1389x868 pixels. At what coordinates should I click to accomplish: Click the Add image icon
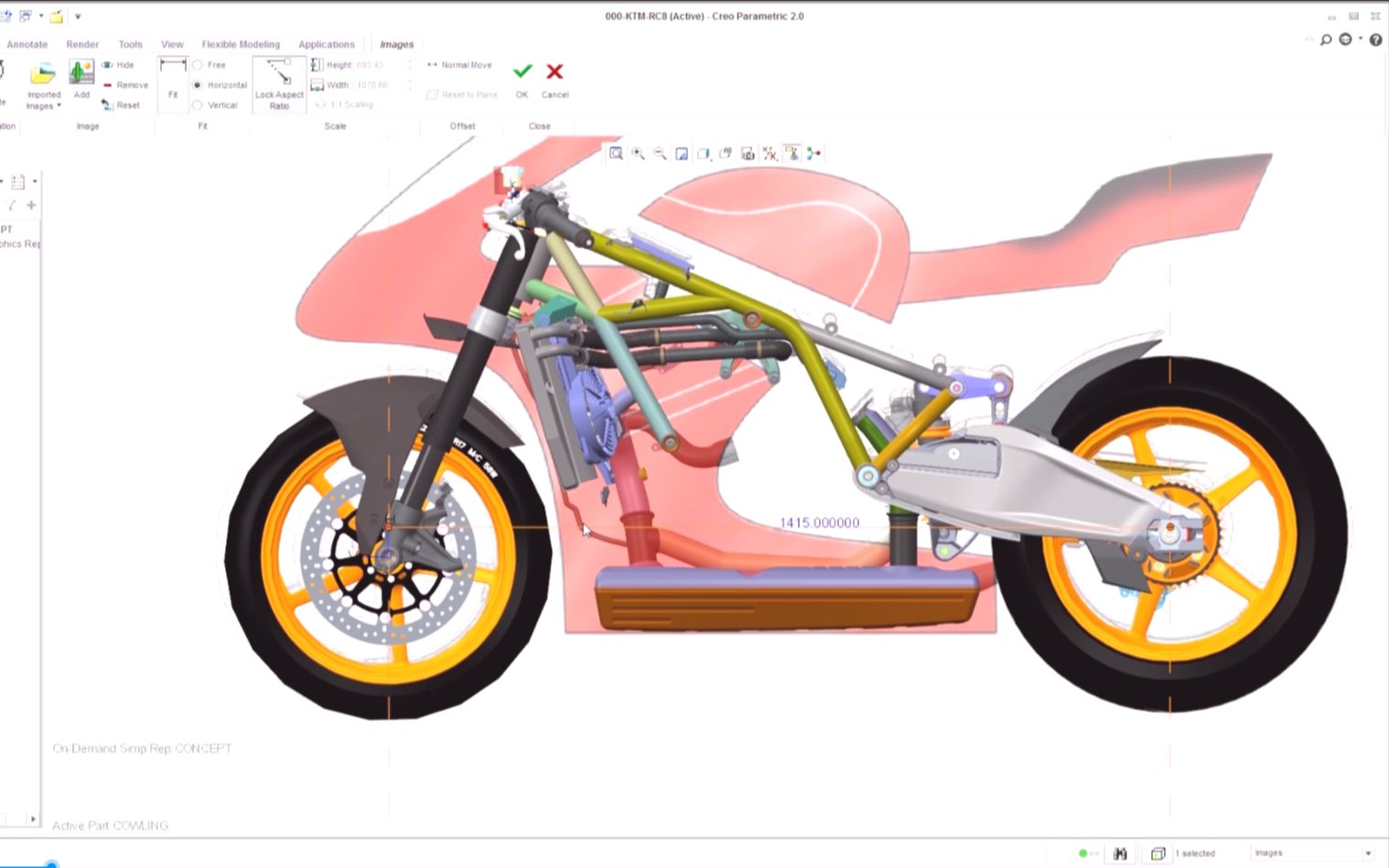click(x=81, y=73)
